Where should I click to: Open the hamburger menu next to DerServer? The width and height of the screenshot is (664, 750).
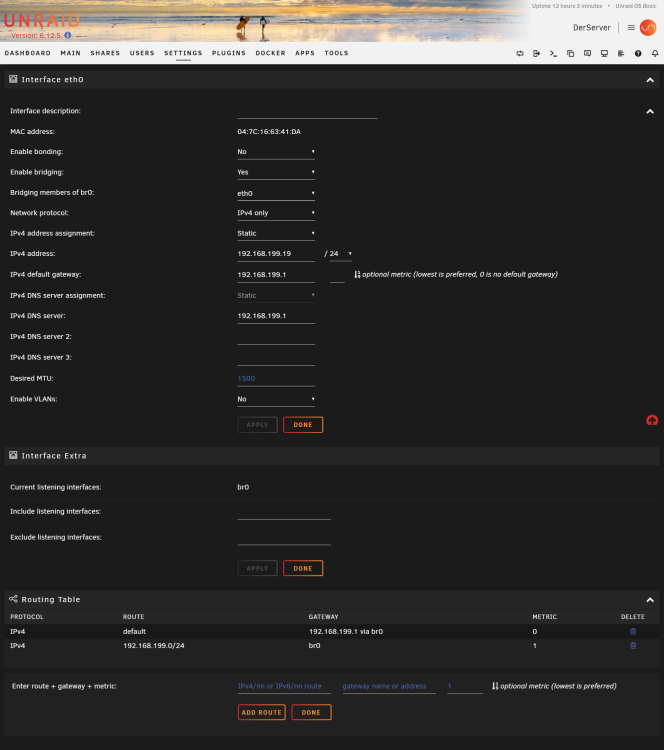pos(631,28)
